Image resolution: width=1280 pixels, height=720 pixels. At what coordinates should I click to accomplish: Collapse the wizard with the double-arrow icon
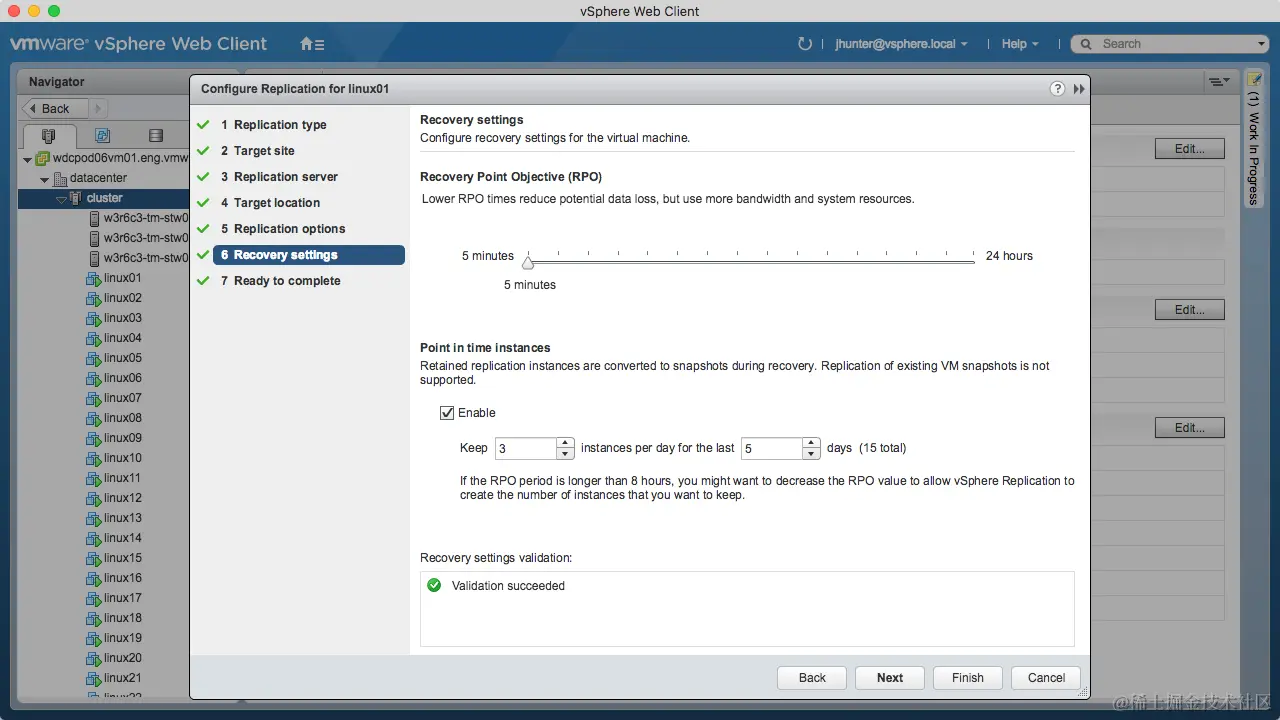point(1078,88)
